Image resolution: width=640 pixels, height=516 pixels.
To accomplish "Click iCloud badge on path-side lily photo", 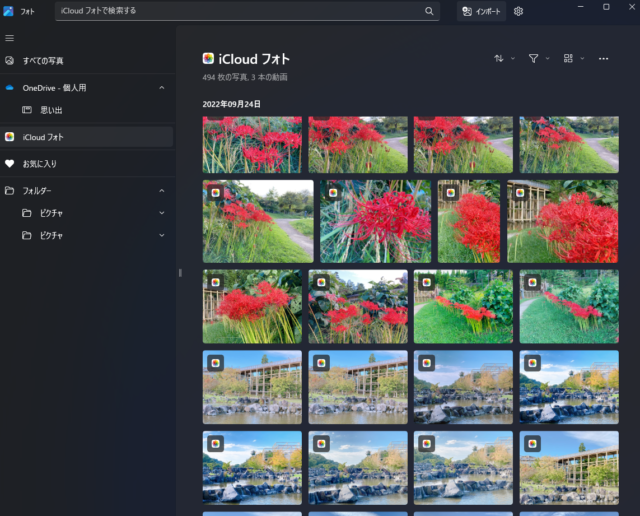I will tap(216, 193).
